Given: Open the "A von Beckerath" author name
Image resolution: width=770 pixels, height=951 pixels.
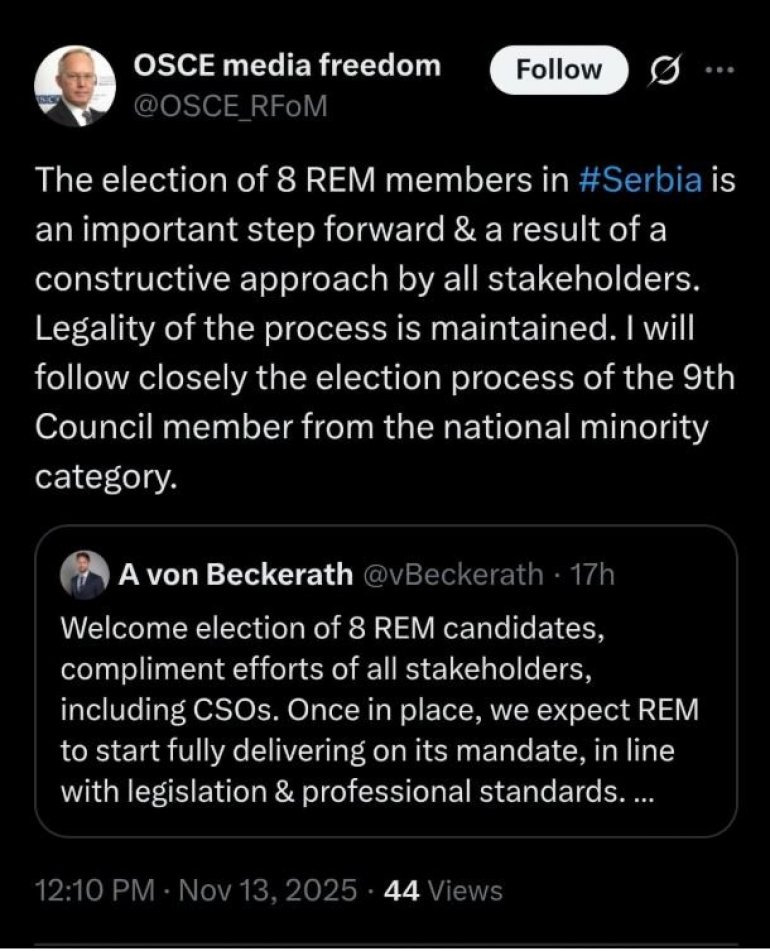Looking at the screenshot, I should tap(235, 574).
